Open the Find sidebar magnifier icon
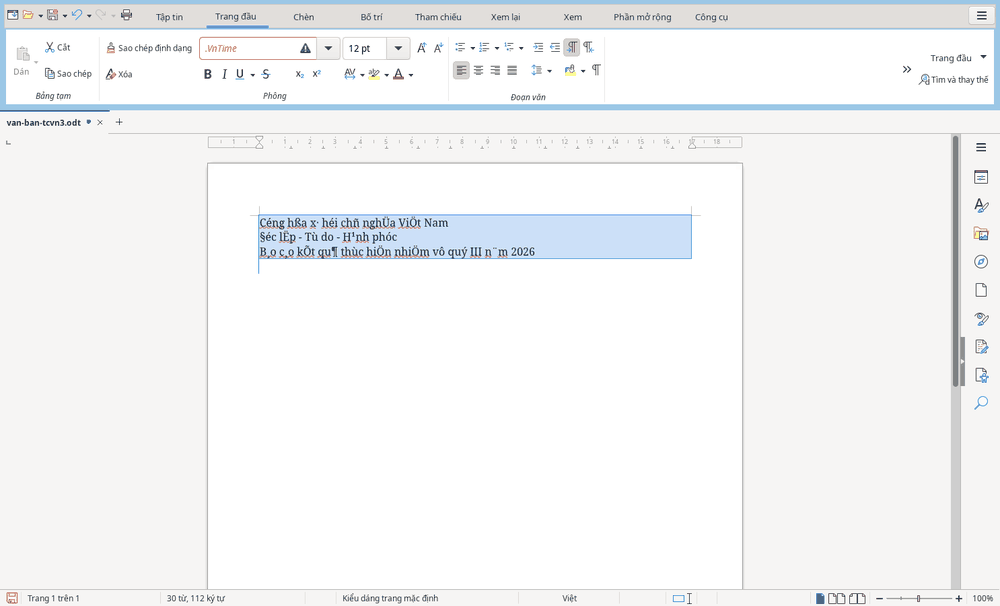 (x=981, y=403)
